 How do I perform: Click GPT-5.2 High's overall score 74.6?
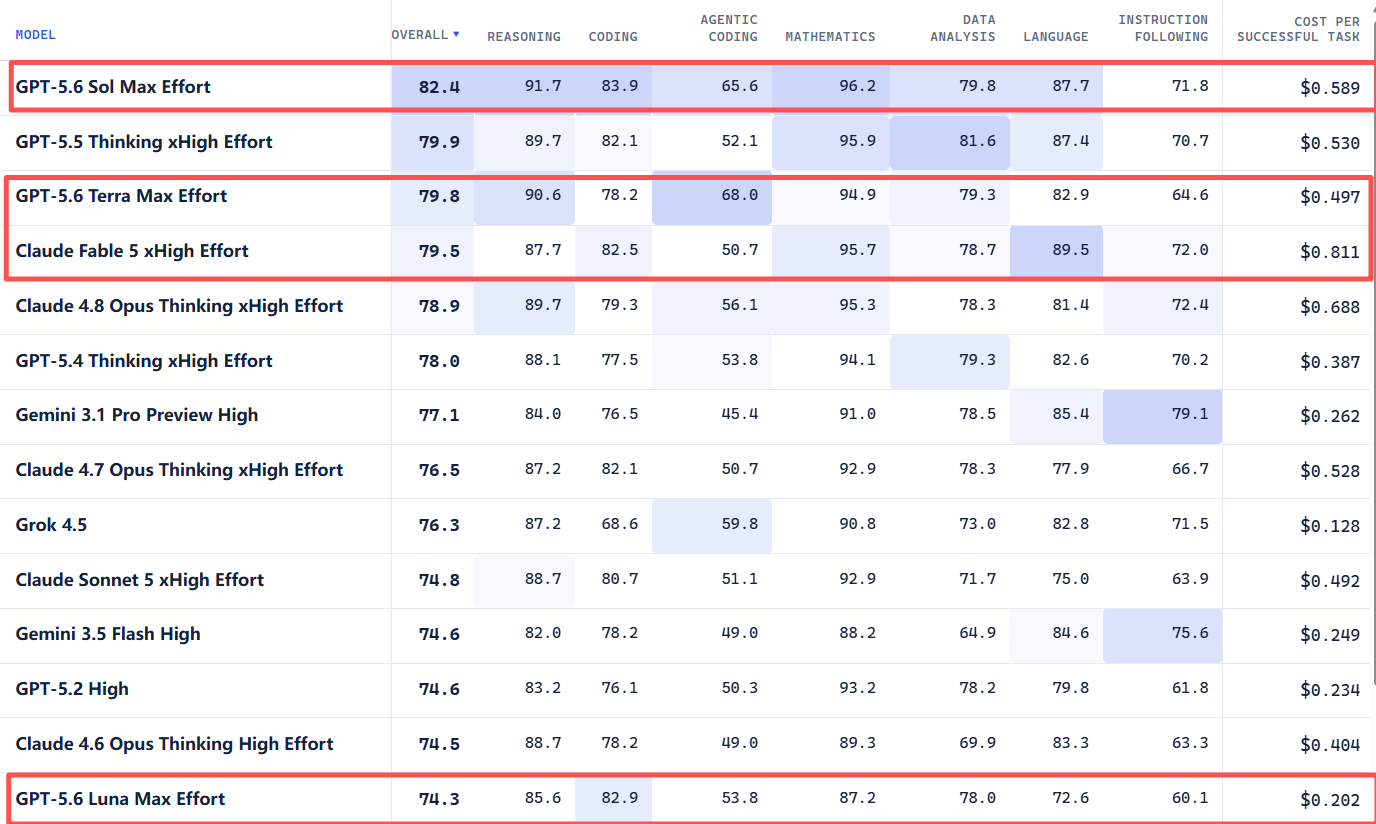click(x=439, y=689)
